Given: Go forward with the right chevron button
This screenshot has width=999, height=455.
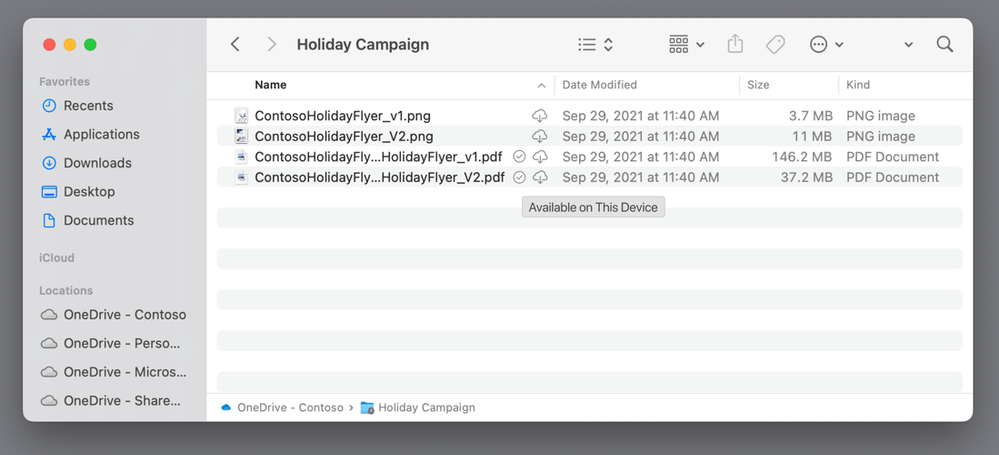Looking at the screenshot, I should (x=272, y=44).
